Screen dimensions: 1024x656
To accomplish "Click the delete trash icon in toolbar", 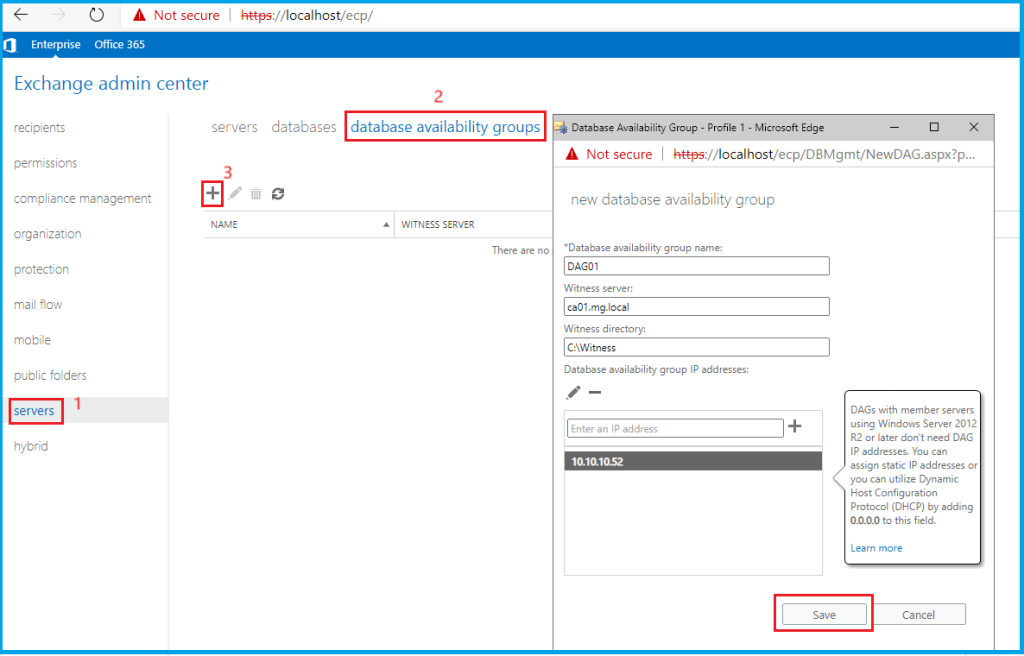I will tap(256, 193).
